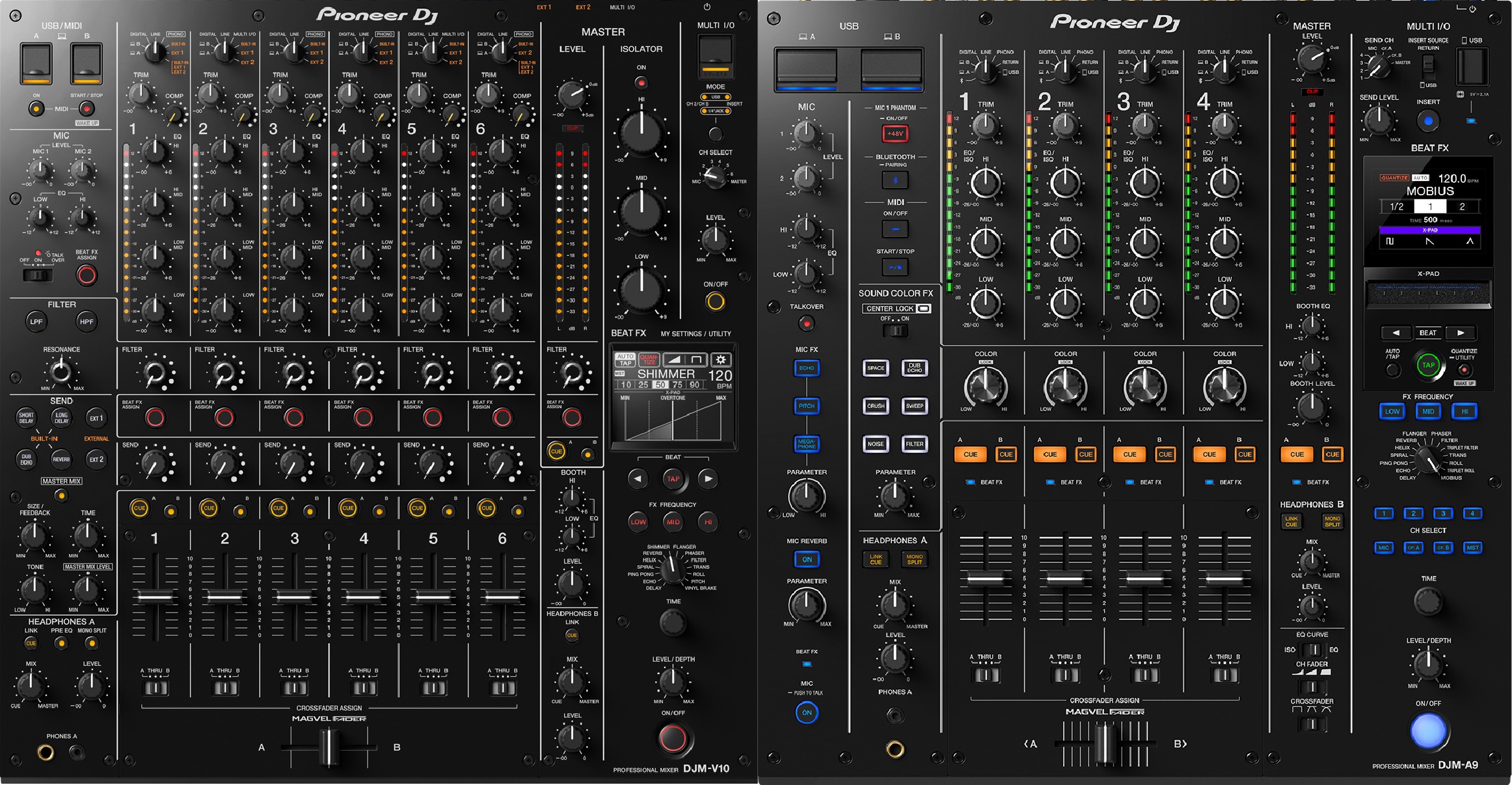Click channel 1 CUE A on DJM-A9
The height and width of the screenshot is (785, 1512).
click(x=970, y=454)
